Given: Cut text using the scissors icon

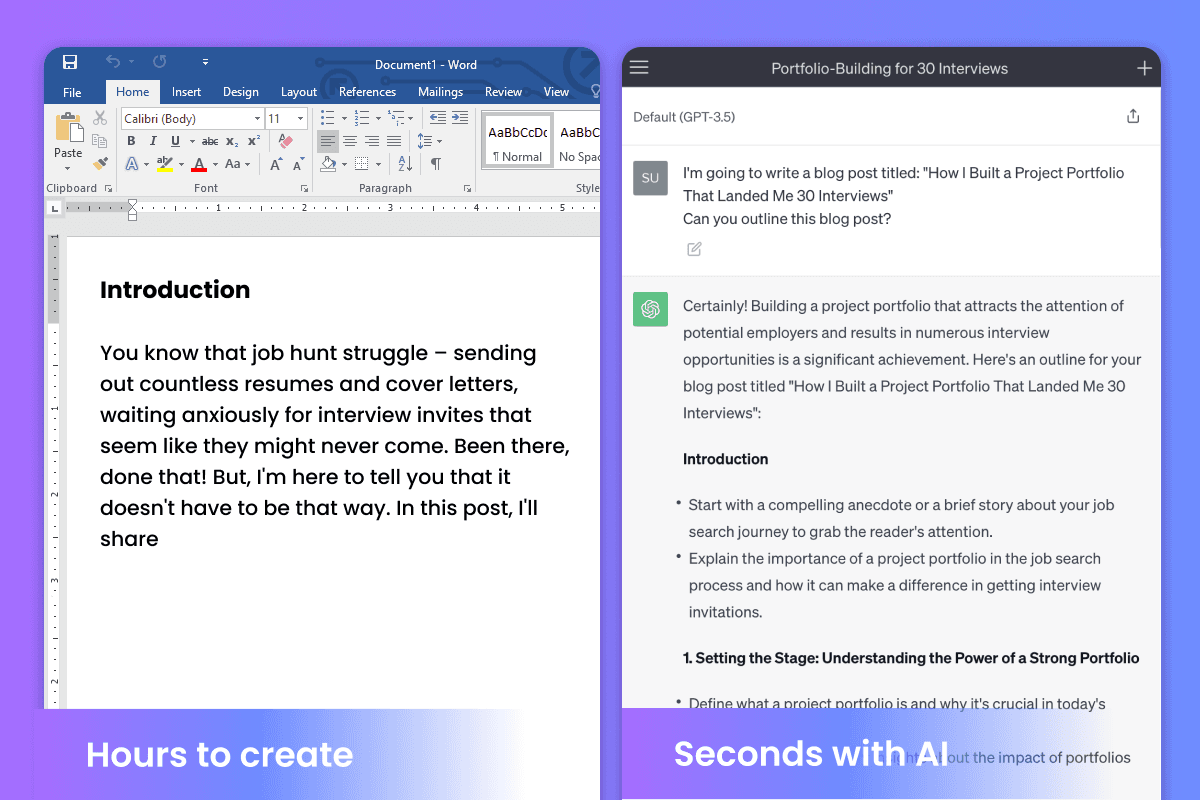Looking at the screenshot, I should click(x=99, y=116).
